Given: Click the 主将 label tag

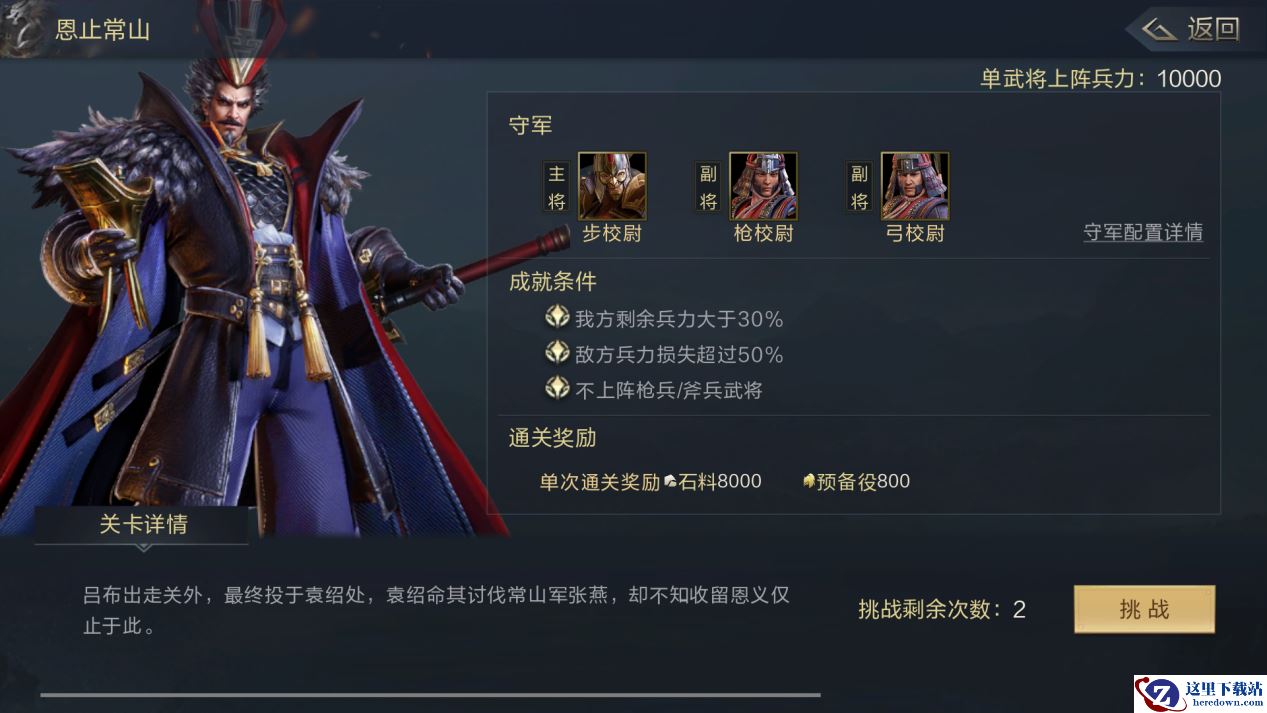Looking at the screenshot, I should point(556,187).
